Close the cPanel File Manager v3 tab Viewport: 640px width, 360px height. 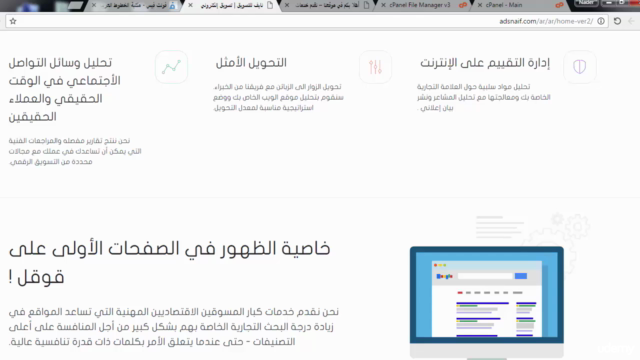[383, 5]
